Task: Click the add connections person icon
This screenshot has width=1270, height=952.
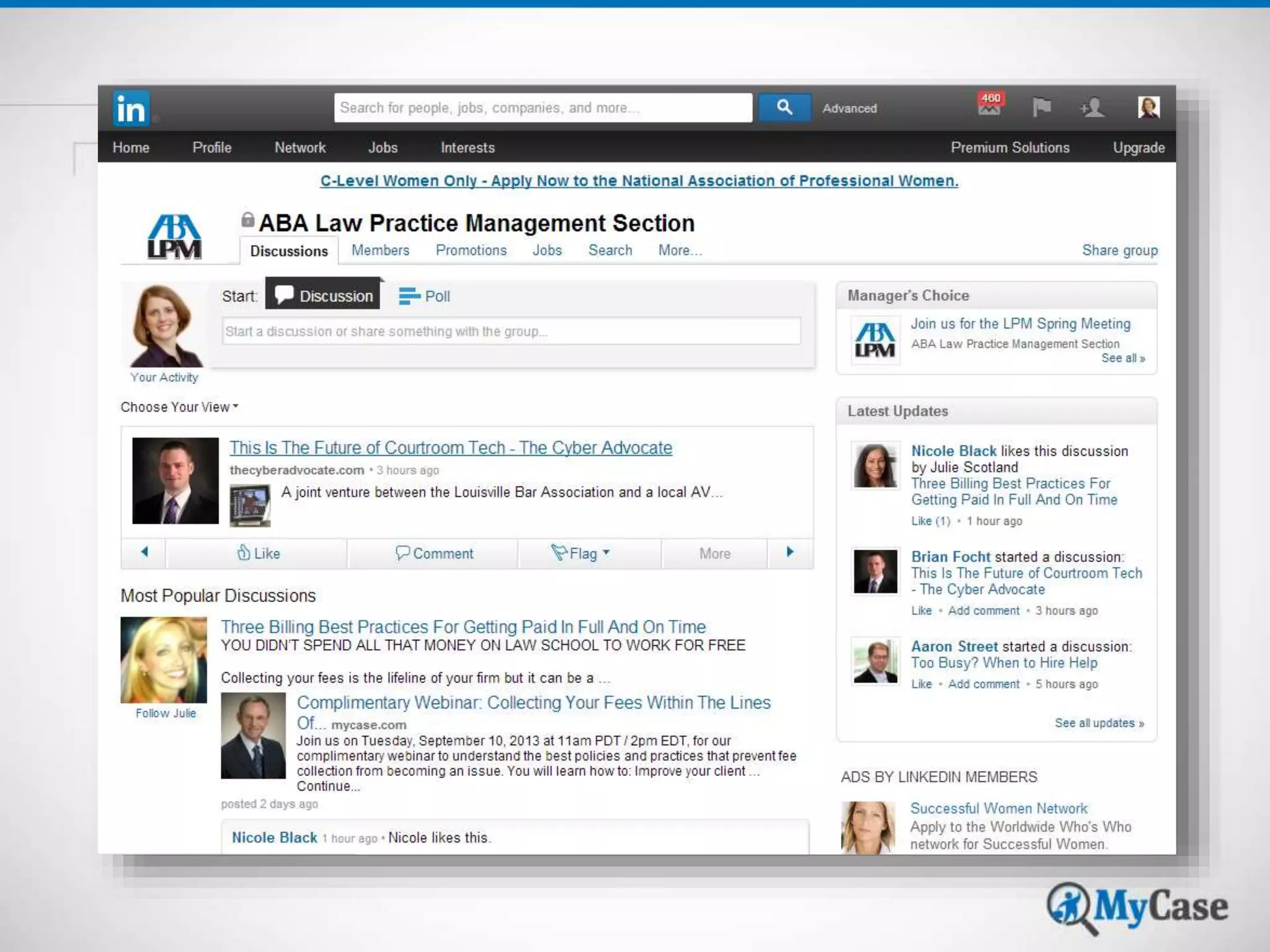Action: (x=1092, y=108)
